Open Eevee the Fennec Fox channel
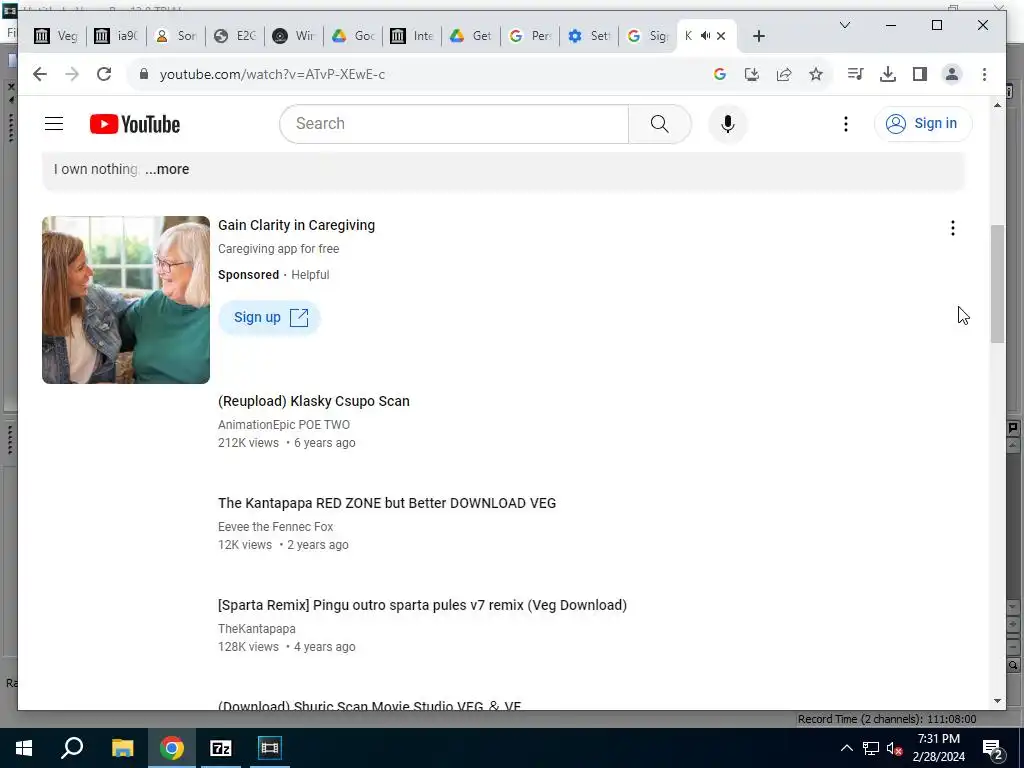Screen dimensions: 1024x768 coord(276,526)
